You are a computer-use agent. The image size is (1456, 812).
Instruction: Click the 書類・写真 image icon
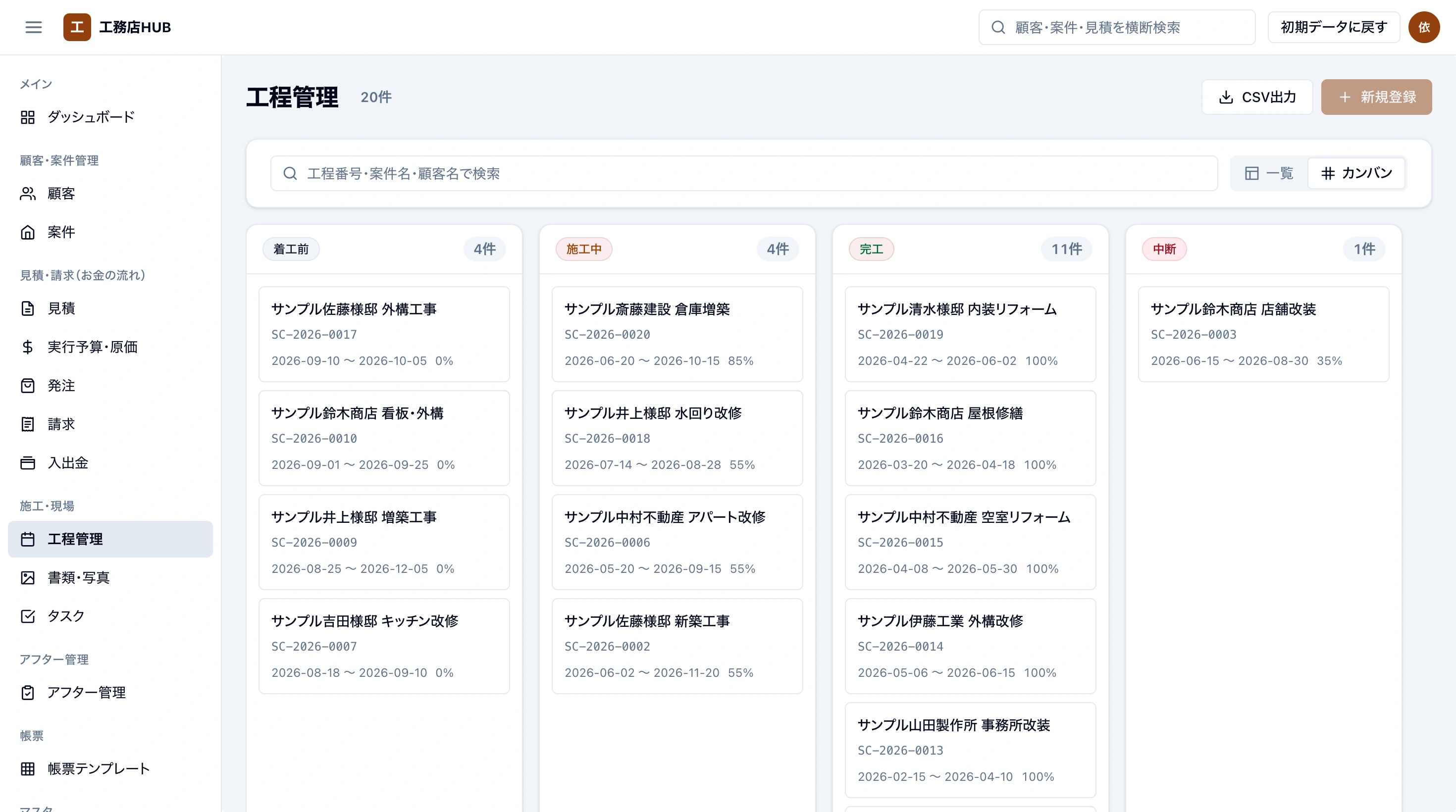pos(28,577)
